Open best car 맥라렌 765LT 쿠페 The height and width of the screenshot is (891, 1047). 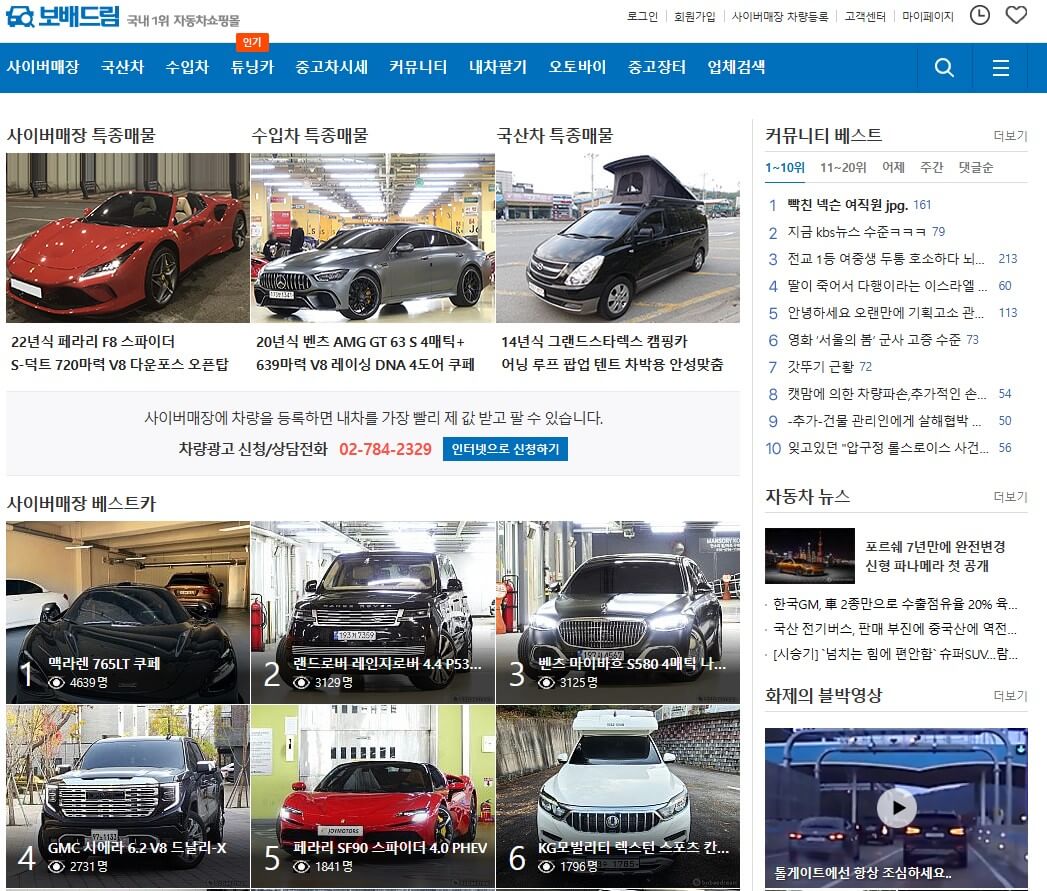click(x=128, y=612)
